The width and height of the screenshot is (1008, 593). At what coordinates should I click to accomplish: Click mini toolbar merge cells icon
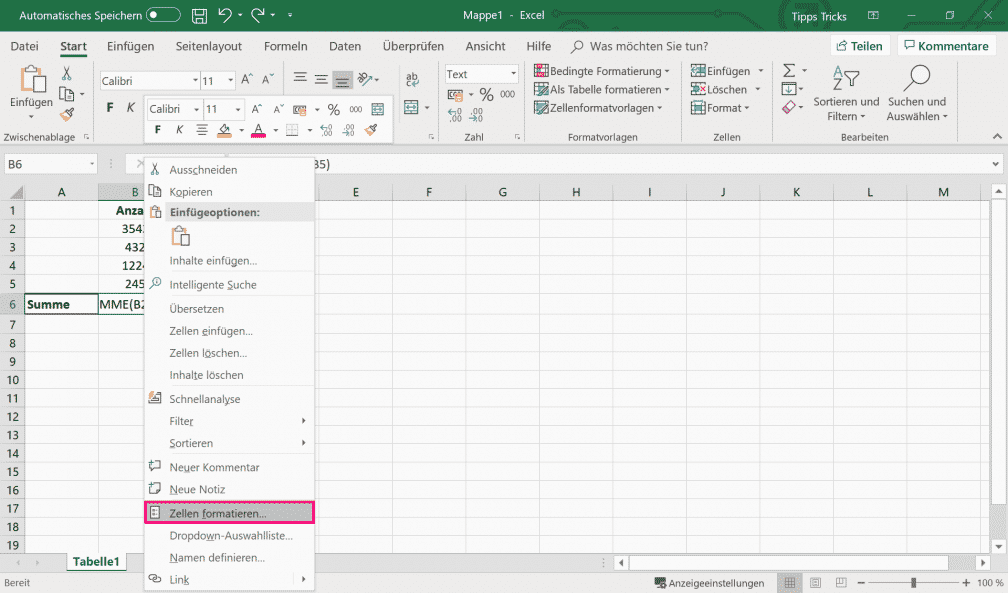click(377, 109)
